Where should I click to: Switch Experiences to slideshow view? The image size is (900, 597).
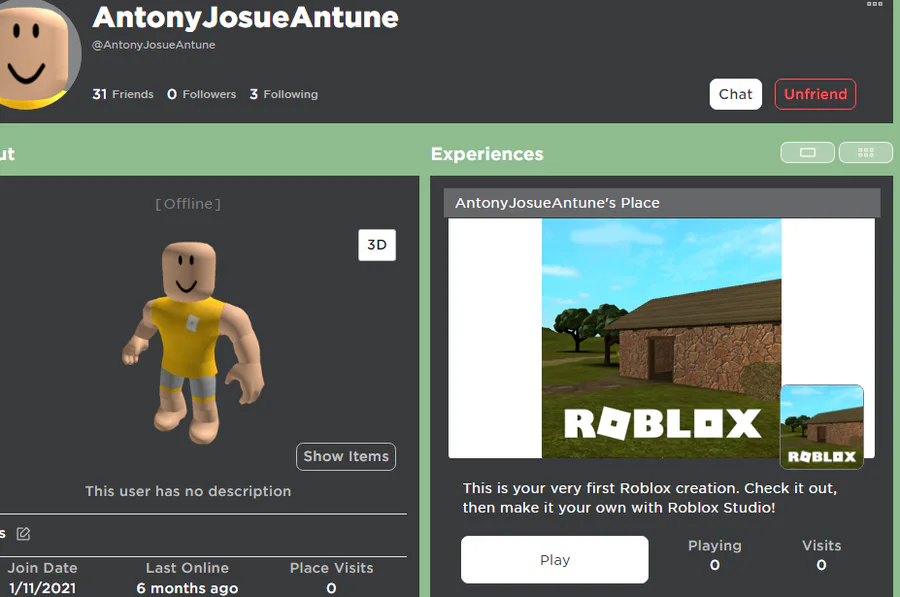[x=808, y=153]
